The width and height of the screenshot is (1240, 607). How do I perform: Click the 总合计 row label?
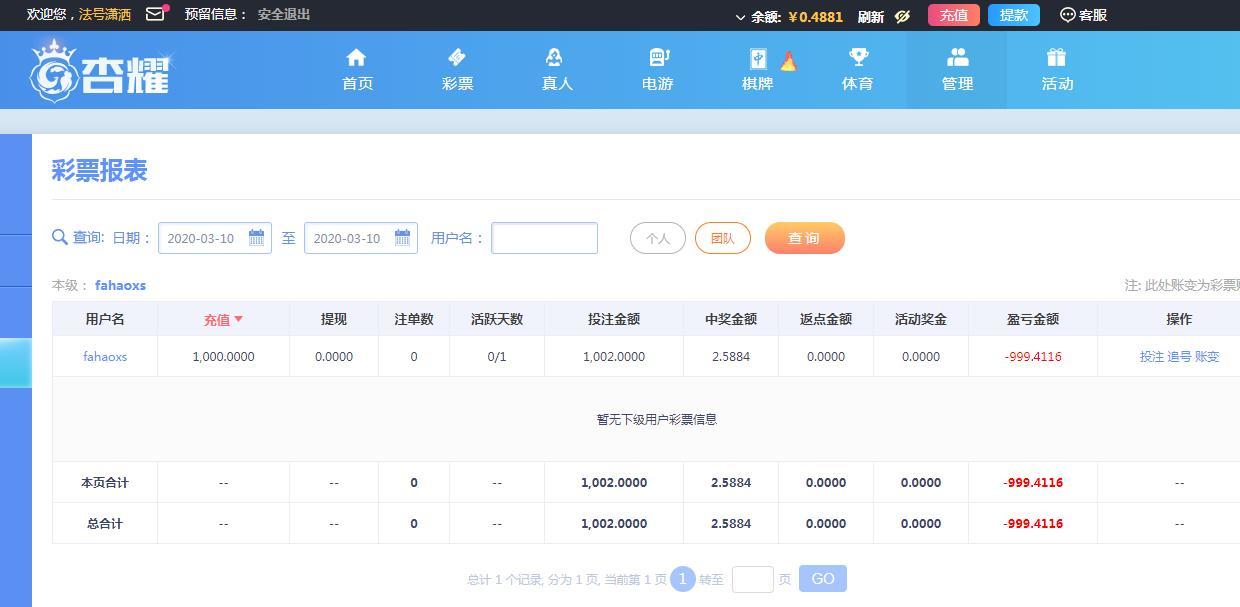(x=105, y=523)
